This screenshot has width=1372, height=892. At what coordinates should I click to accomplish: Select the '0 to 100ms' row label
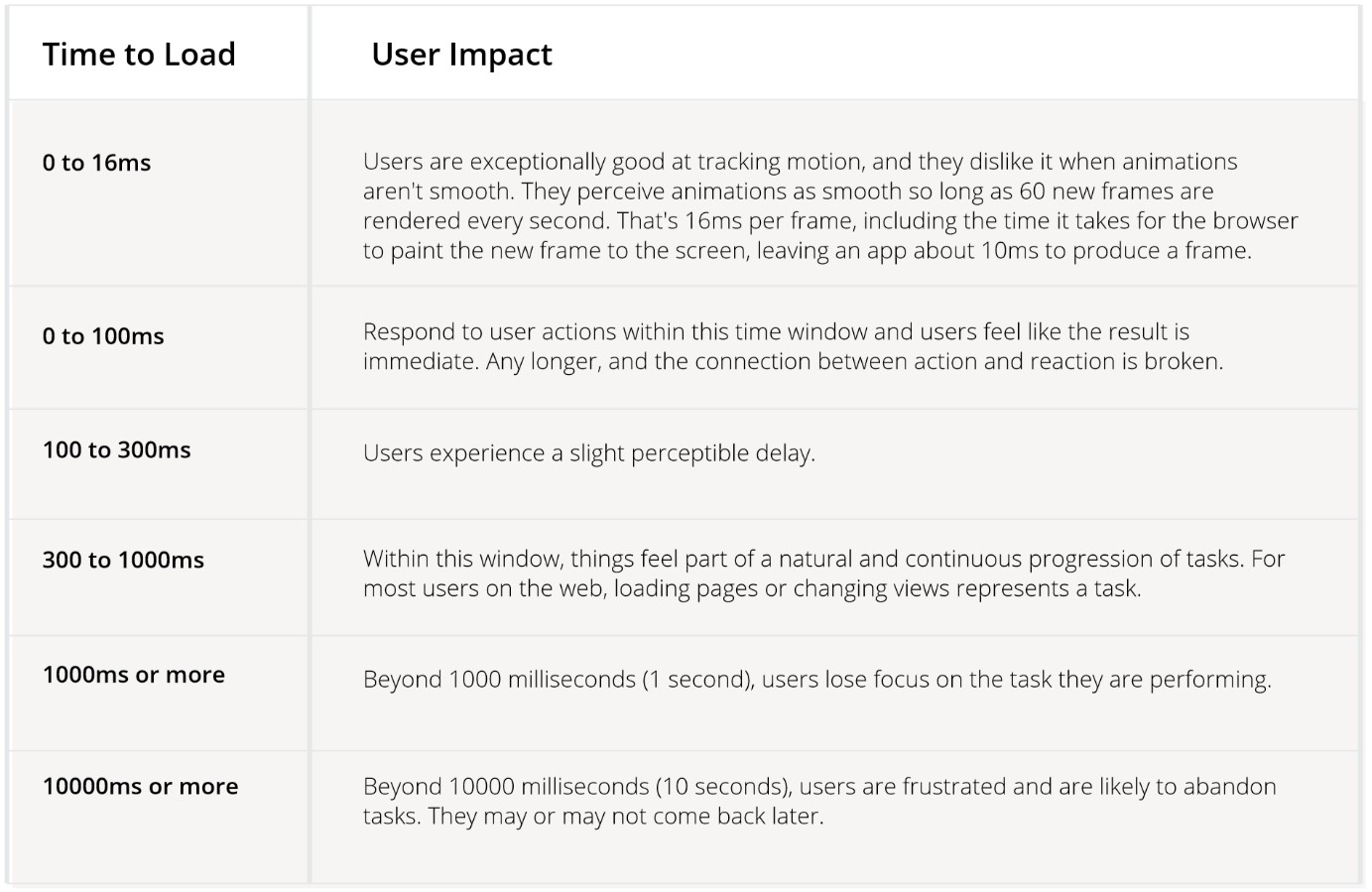point(103,336)
